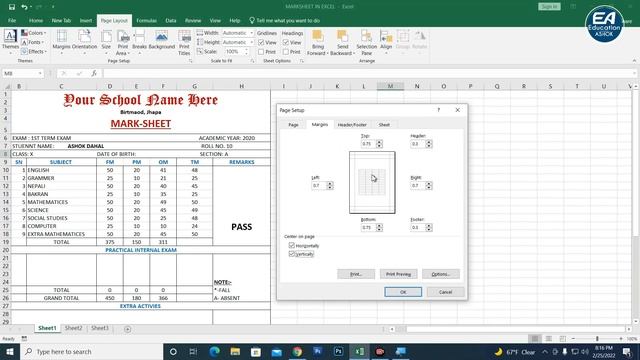Open Page Setup dialog launcher in ribbon
The width and height of the screenshot is (640, 360).
pyautogui.click(x=191, y=61)
